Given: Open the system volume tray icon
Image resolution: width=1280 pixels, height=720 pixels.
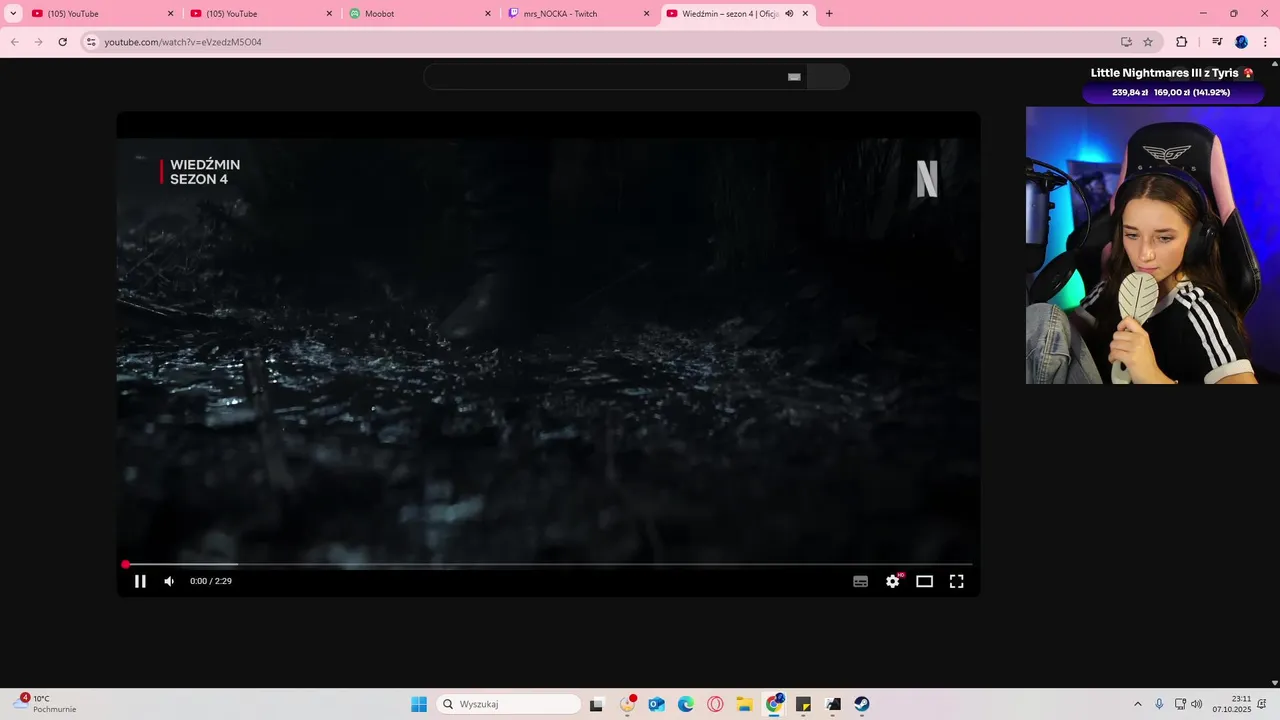Looking at the screenshot, I should pyautogui.click(x=1197, y=704).
